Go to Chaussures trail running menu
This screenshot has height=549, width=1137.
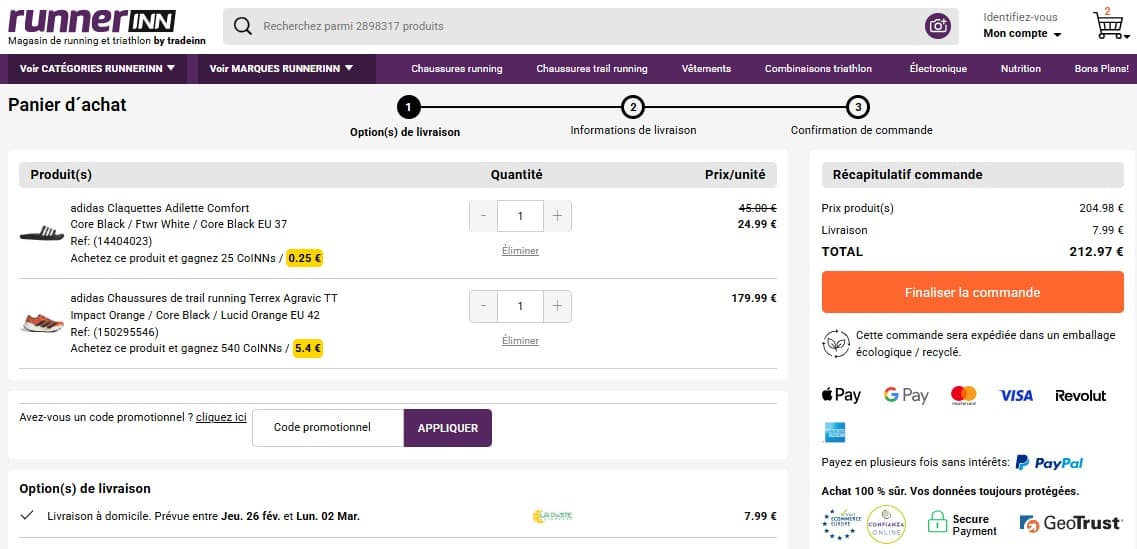(591, 69)
